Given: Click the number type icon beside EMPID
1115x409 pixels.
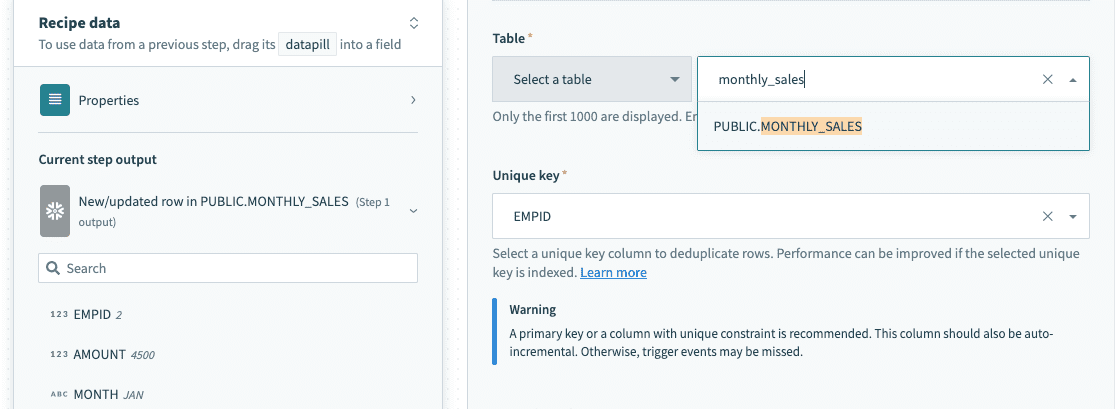Looking at the screenshot, I should pyautogui.click(x=59, y=315).
